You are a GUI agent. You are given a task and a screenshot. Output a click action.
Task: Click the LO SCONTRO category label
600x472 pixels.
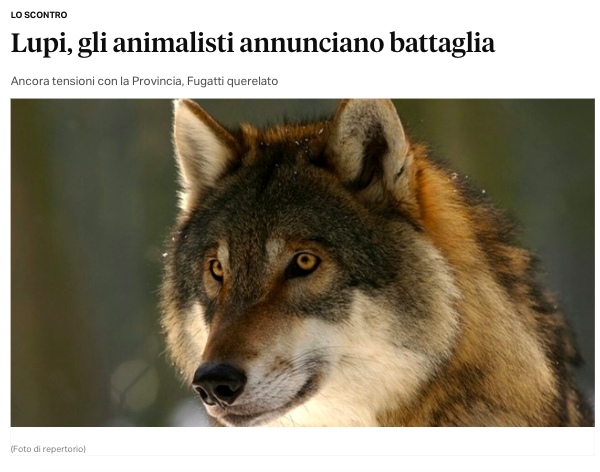pyautogui.click(x=39, y=15)
